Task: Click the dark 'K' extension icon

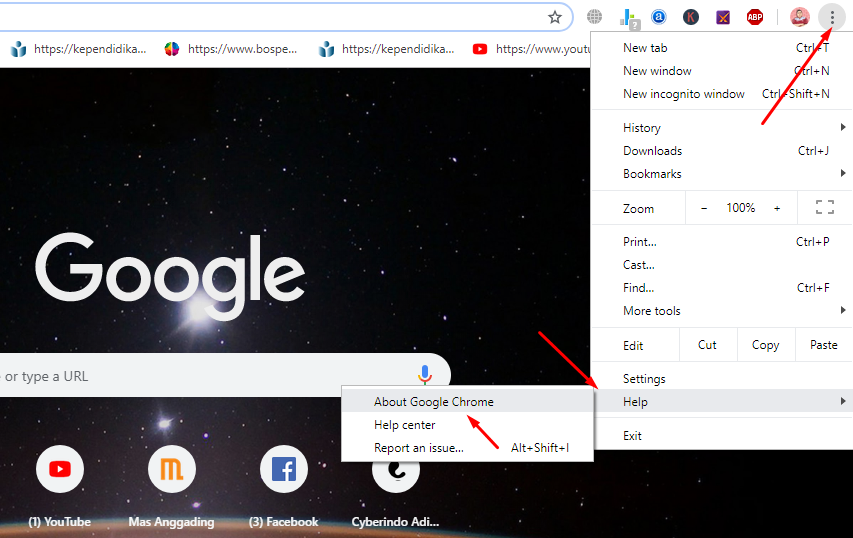Action: pyautogui.click(x=691, y=17)
